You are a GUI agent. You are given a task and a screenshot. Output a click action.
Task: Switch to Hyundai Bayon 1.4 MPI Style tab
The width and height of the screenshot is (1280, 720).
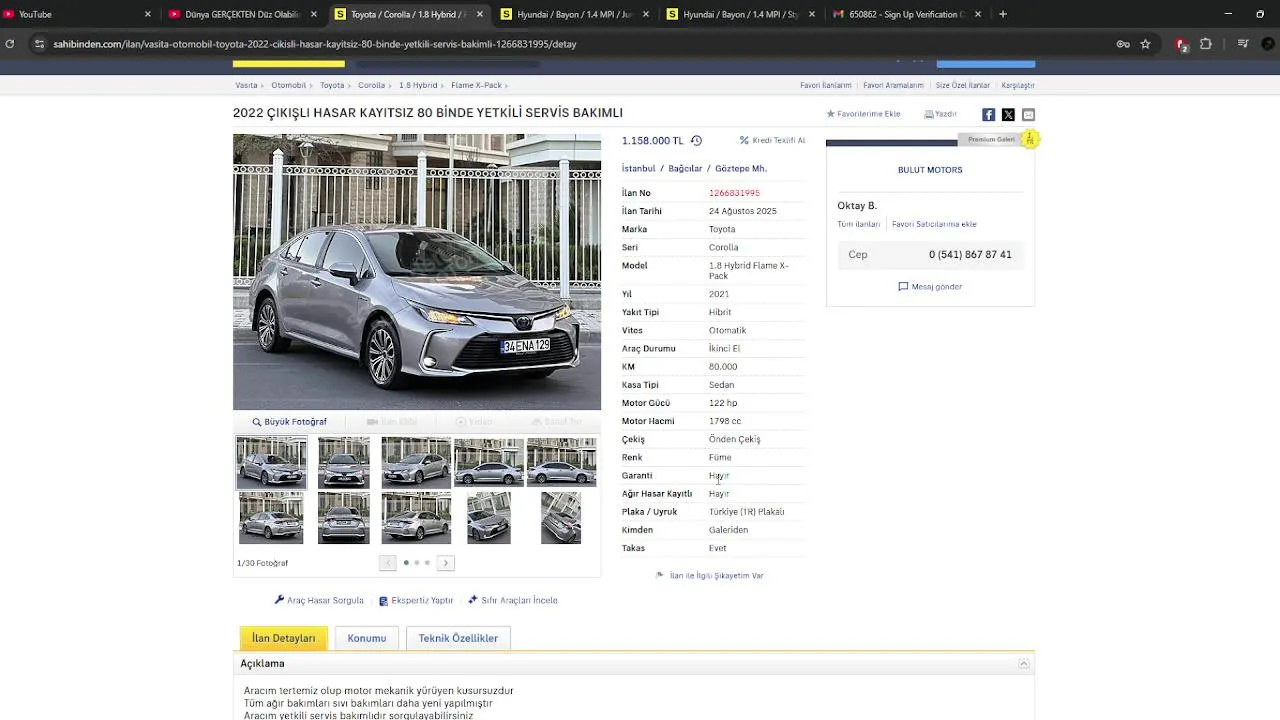740,14
